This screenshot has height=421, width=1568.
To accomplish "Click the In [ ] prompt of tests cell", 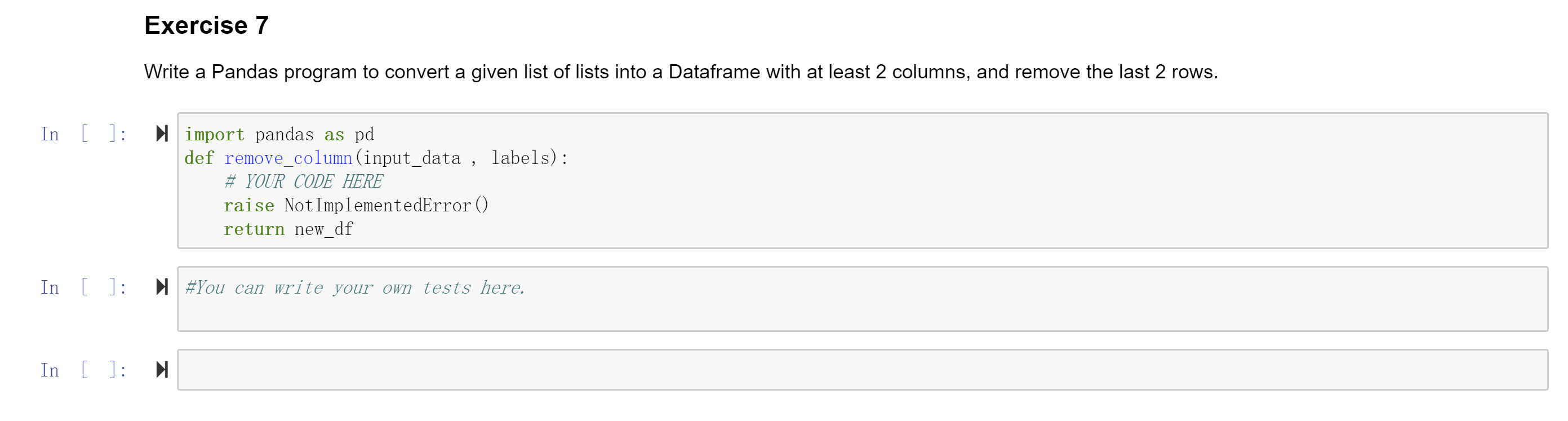I will point(83,287).
